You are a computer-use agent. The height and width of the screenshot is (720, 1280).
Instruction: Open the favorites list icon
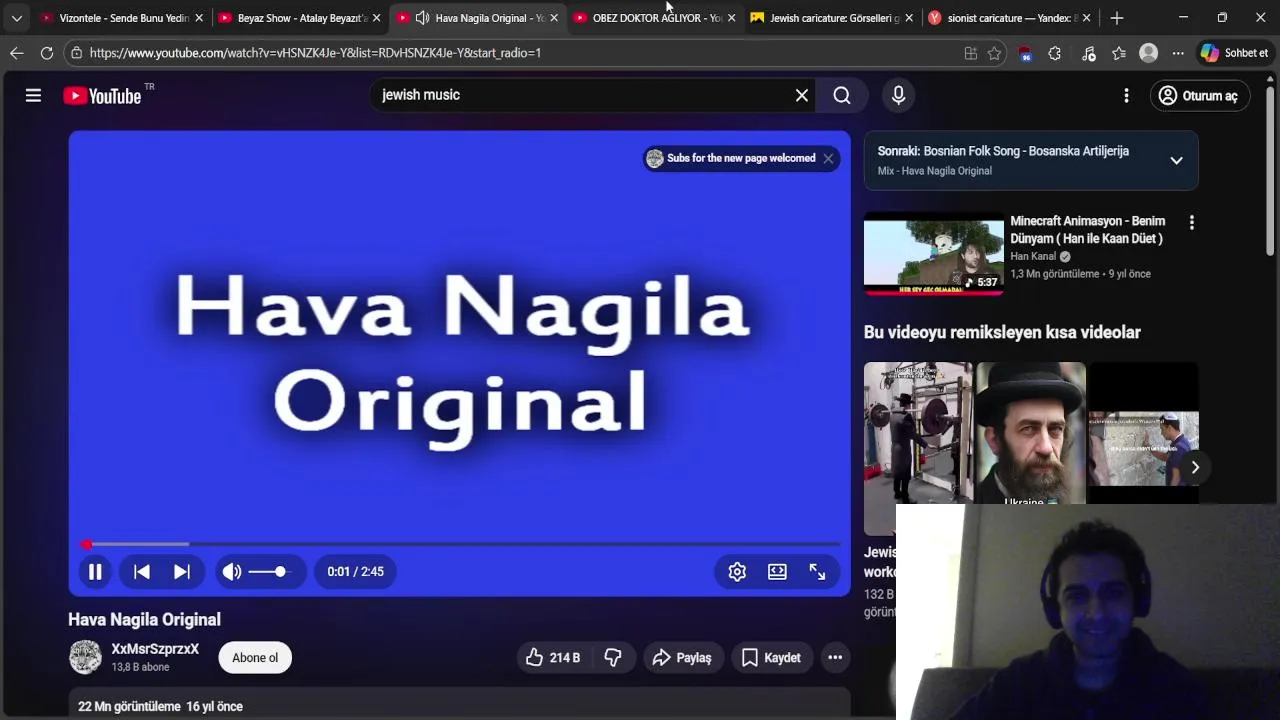(1119, 53)
